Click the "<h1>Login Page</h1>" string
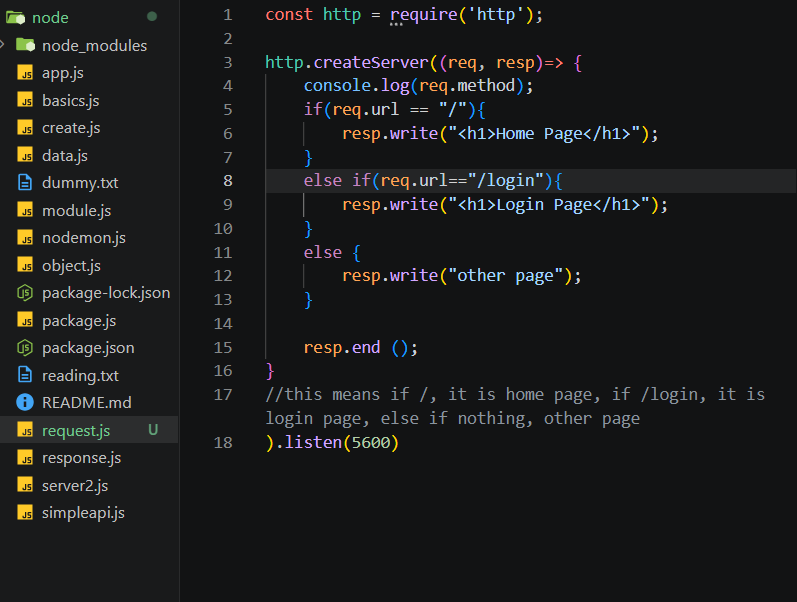Image resolution: width=797 pixels, height=602 pixels. [548, 205]
